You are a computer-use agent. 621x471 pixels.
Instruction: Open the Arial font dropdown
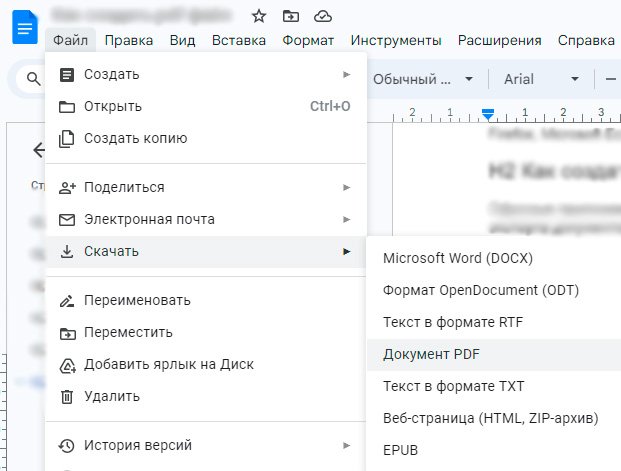pos(541,79)
